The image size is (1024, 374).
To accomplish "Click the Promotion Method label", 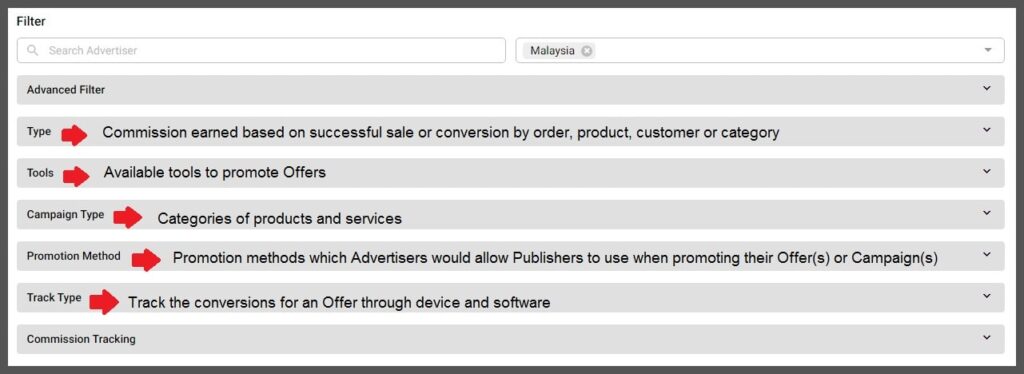I will [x=74, y=256].
